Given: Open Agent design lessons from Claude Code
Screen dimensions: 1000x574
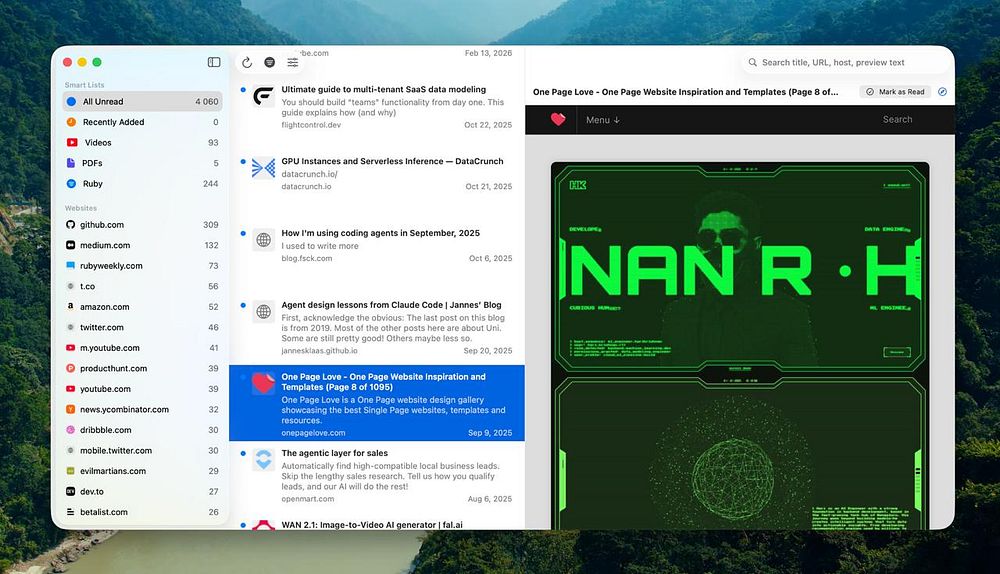Looking at the screenshot, I should click(x=377, y=327).
